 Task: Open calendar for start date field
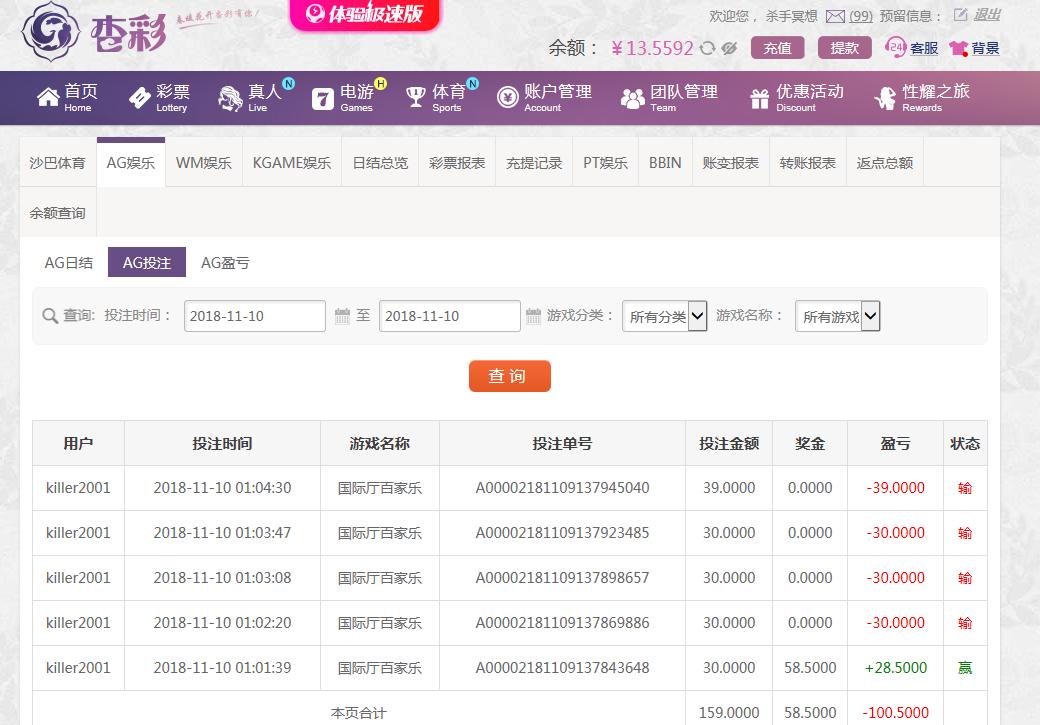click(342, 316)
